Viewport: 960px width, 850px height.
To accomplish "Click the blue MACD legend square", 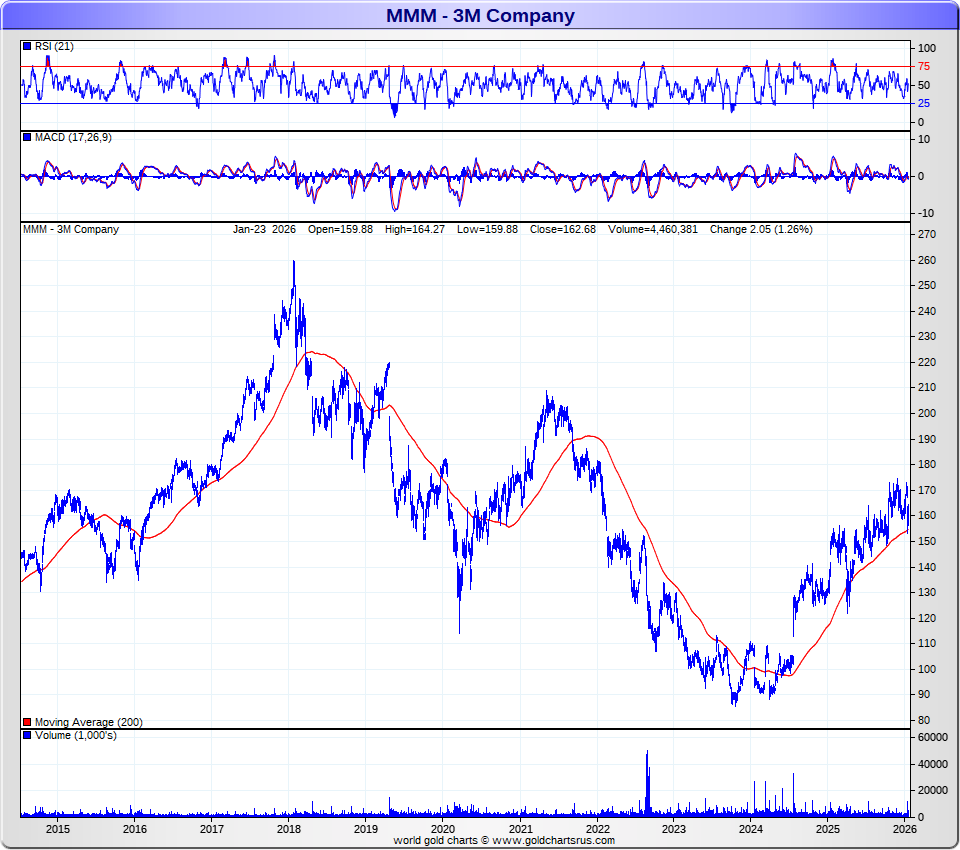I will click(x=27, y=137).
